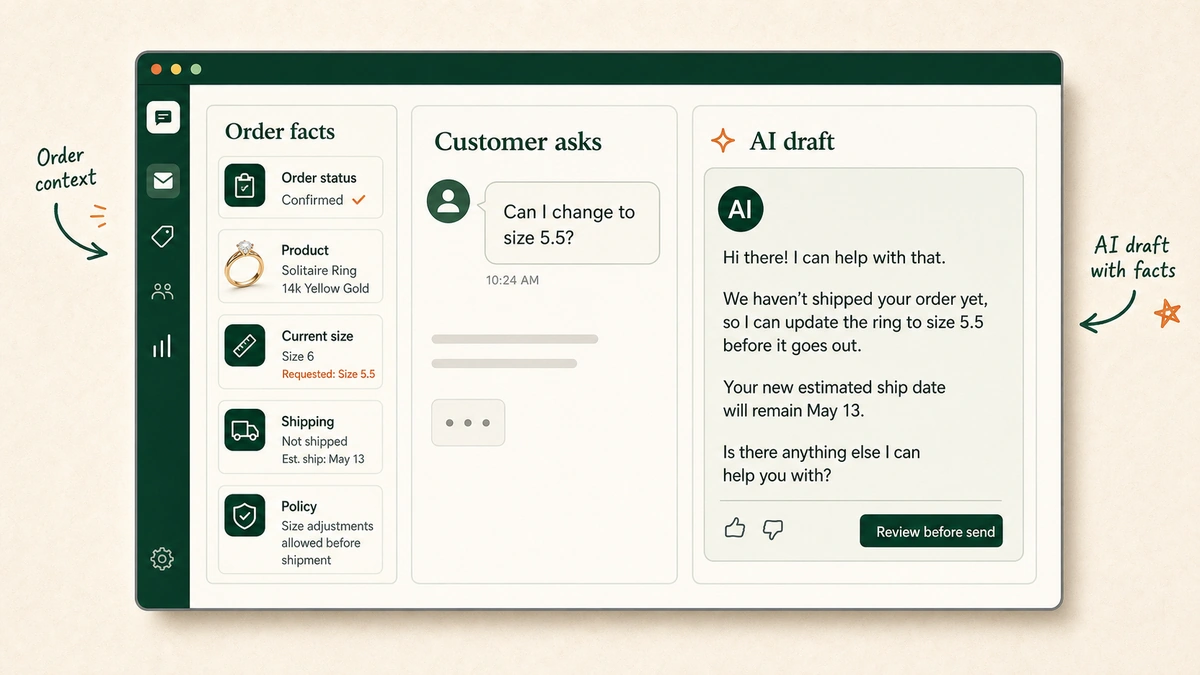Give the AI draft a thumbs up

point(735,528)
